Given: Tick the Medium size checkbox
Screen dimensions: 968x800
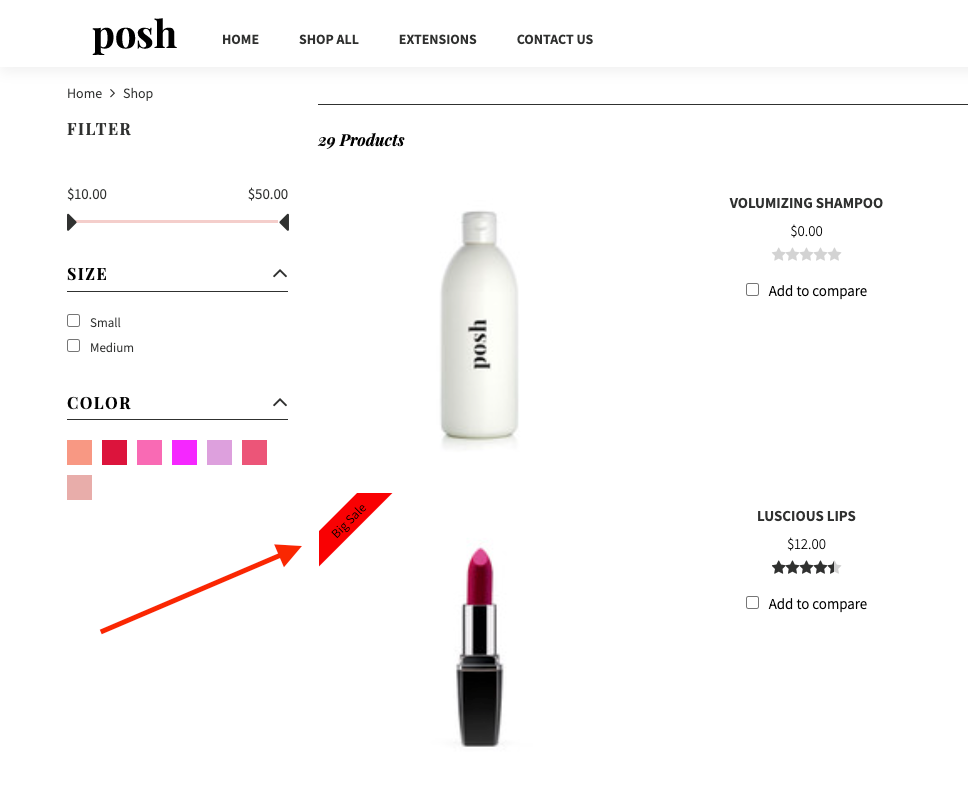Looking at the screenshot, I should coord(73,346).
